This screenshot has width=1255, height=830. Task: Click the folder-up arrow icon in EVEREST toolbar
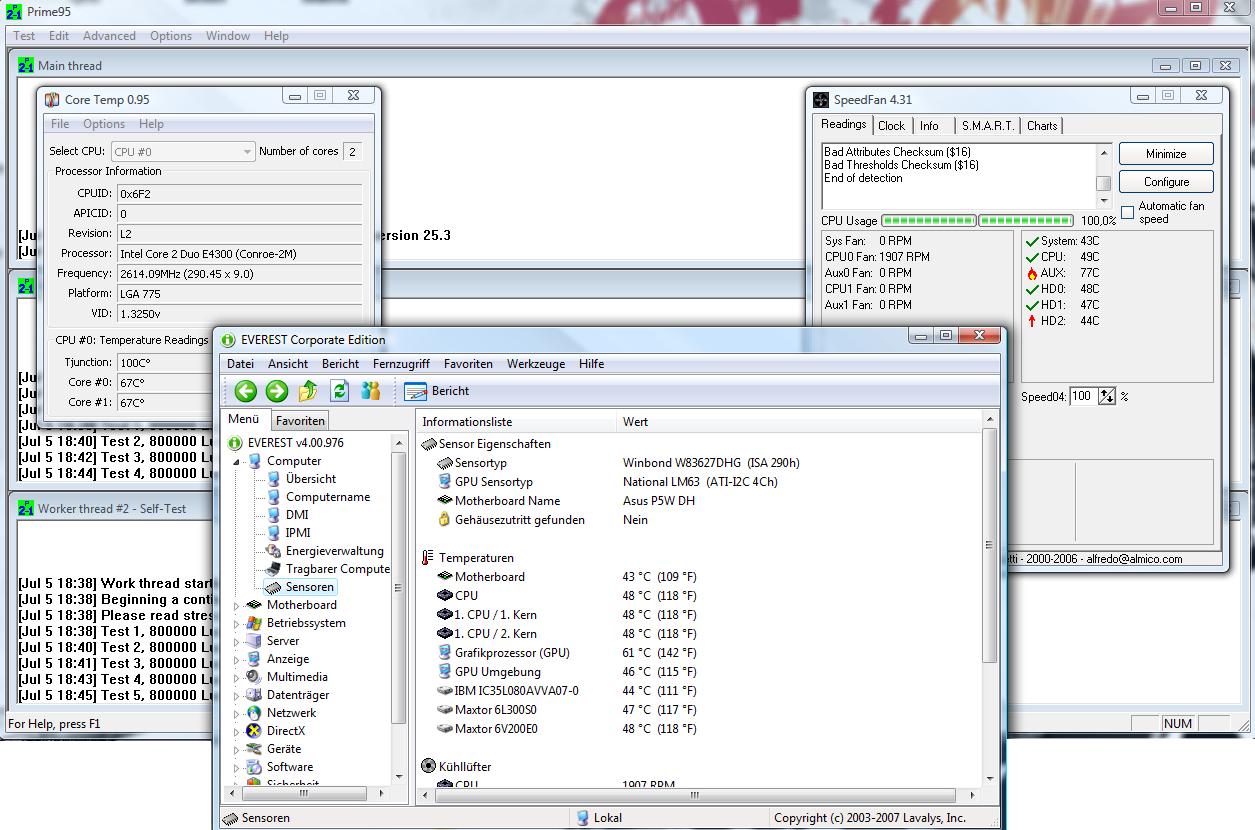(308, 391)
